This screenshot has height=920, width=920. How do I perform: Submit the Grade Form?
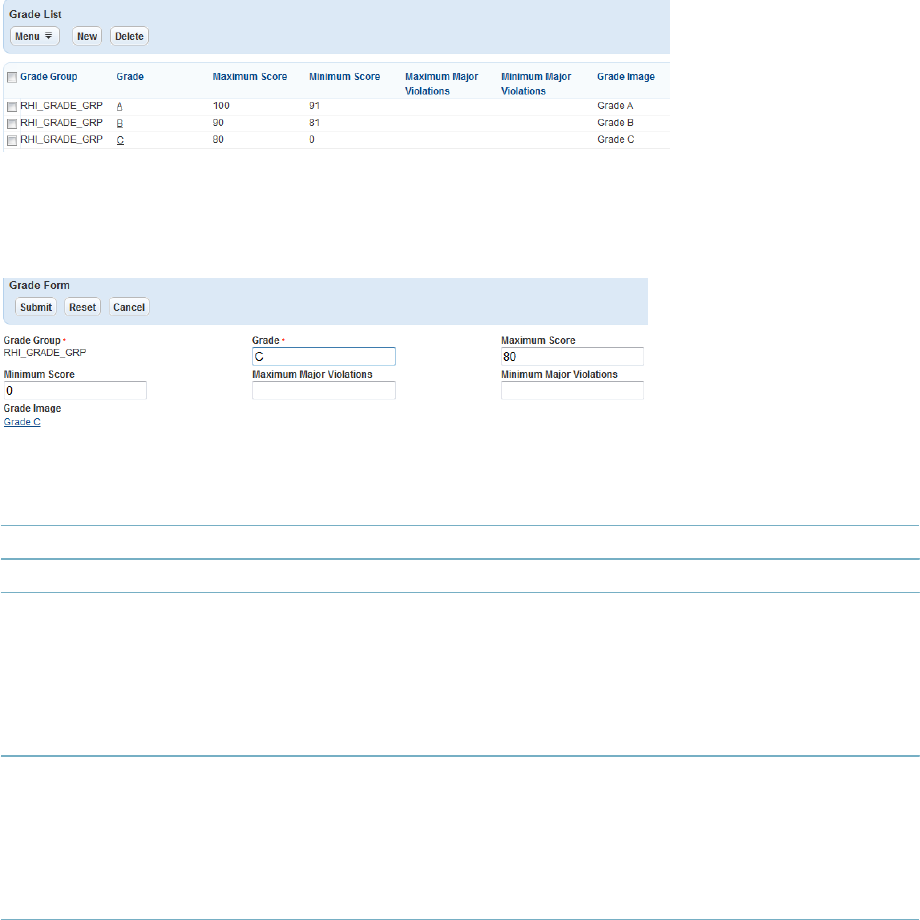(x=36, y=307)
